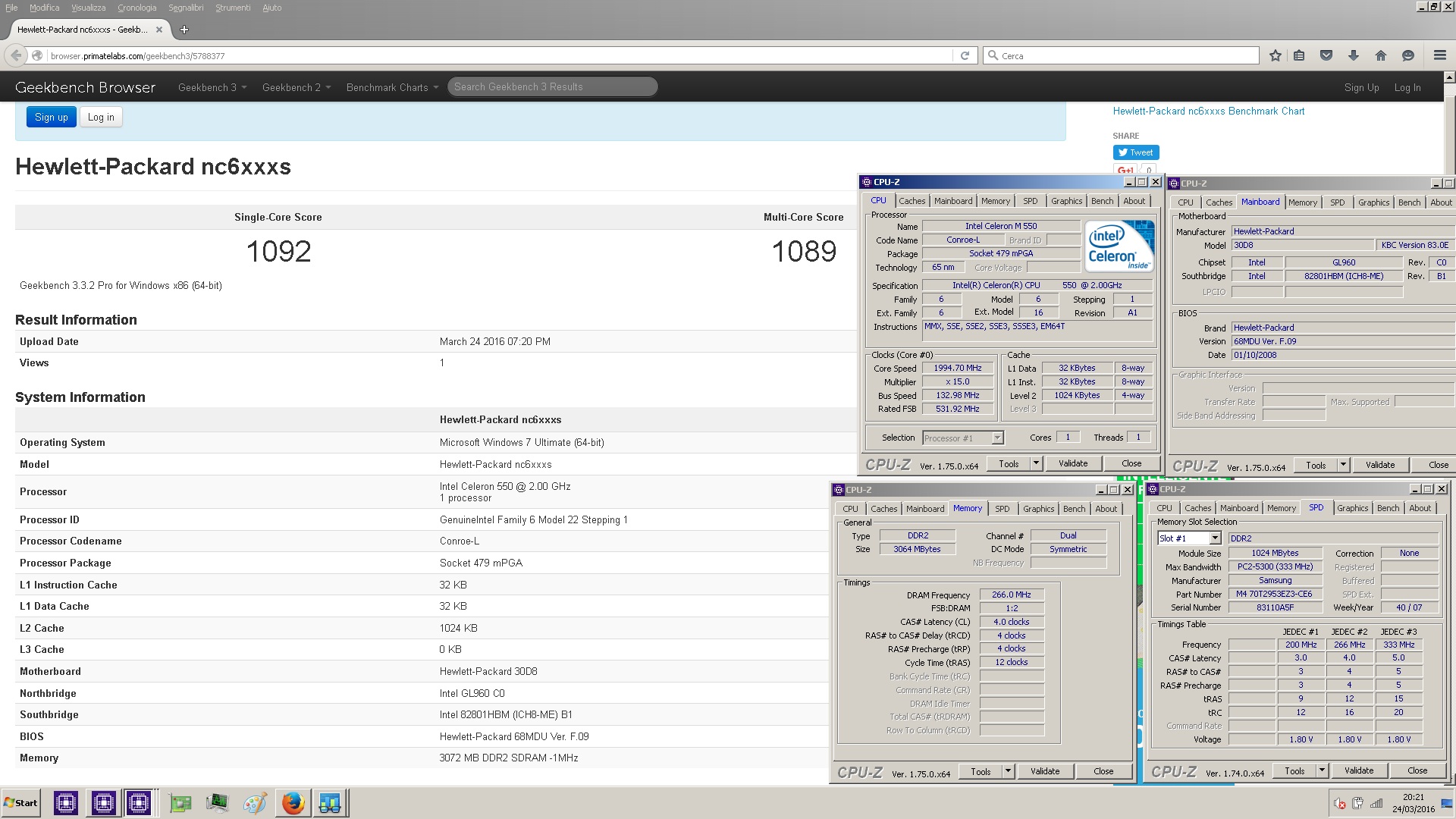Open the Firefox downloads arrow

point(1354,55)
